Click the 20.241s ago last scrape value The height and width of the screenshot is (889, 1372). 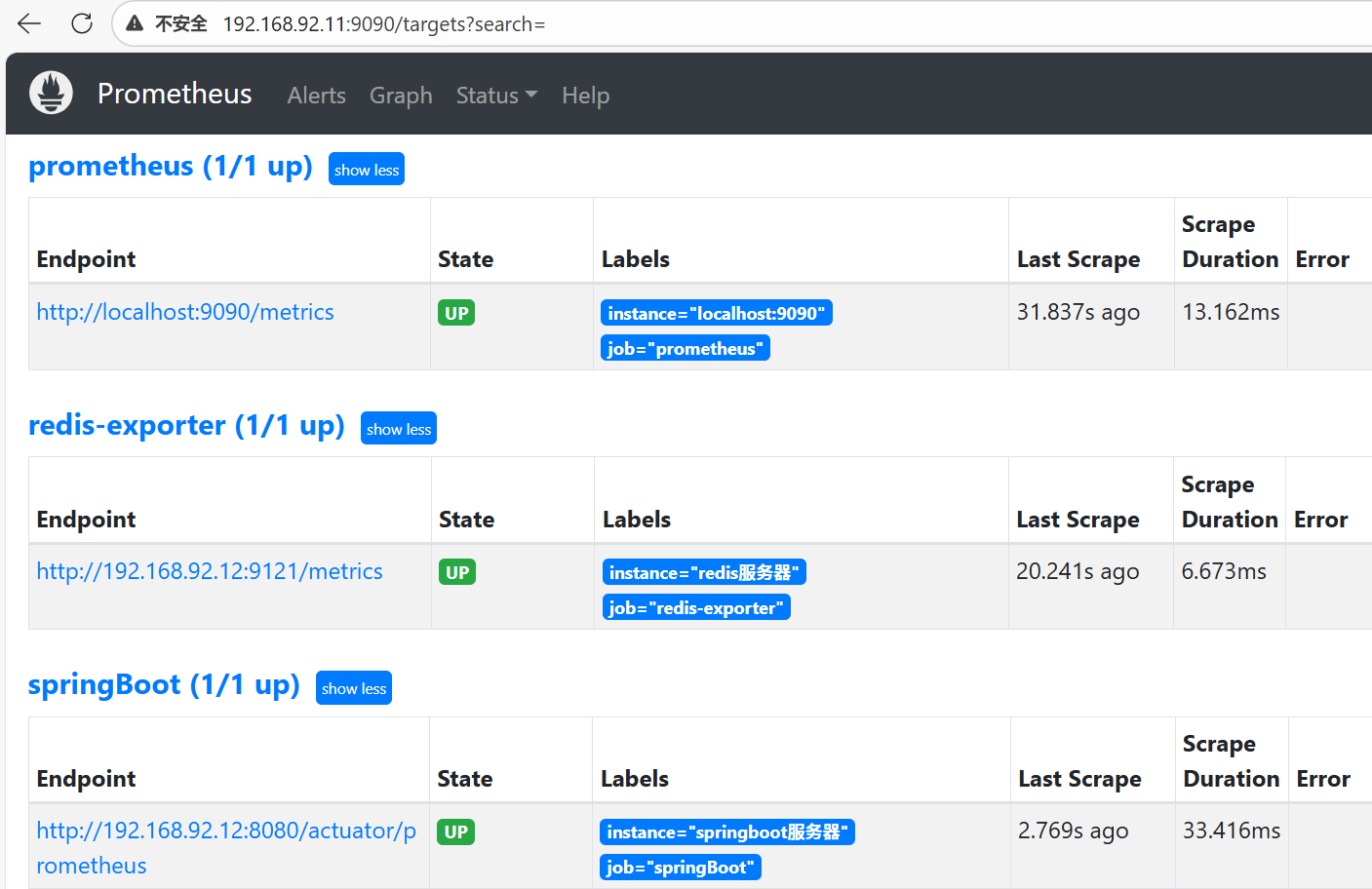pos(1078,571)
